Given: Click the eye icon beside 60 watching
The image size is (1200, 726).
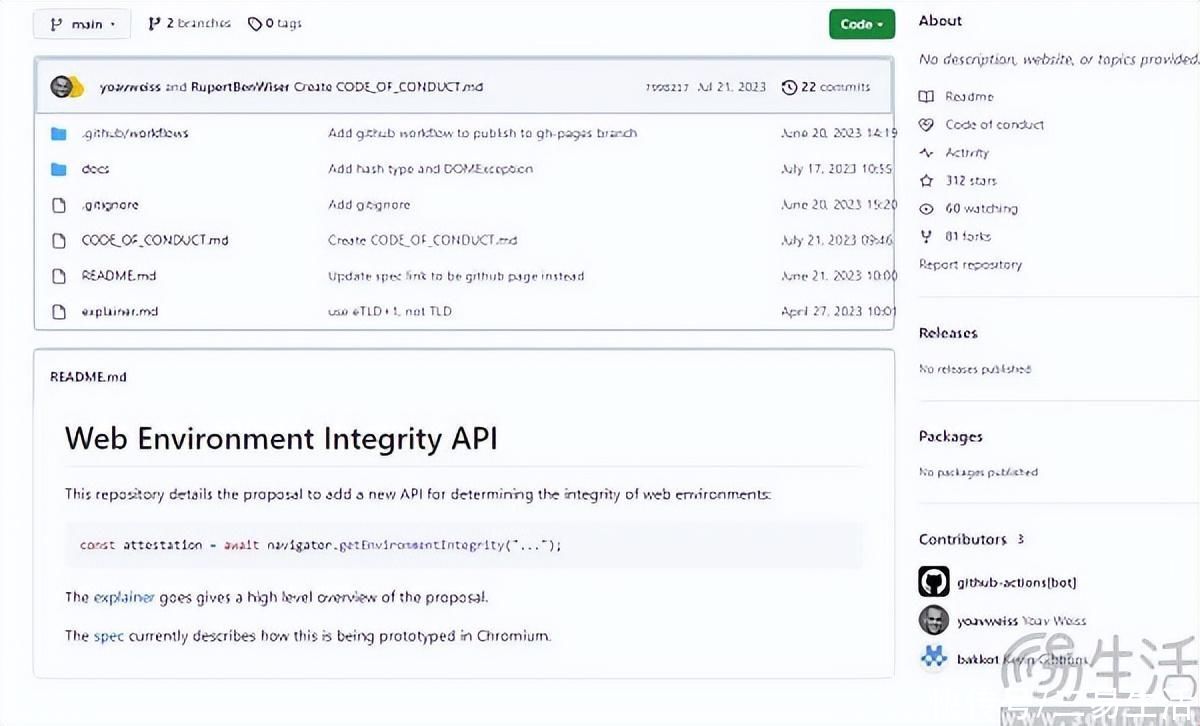Looking at the screenshot, I should [x=926, y=209].
